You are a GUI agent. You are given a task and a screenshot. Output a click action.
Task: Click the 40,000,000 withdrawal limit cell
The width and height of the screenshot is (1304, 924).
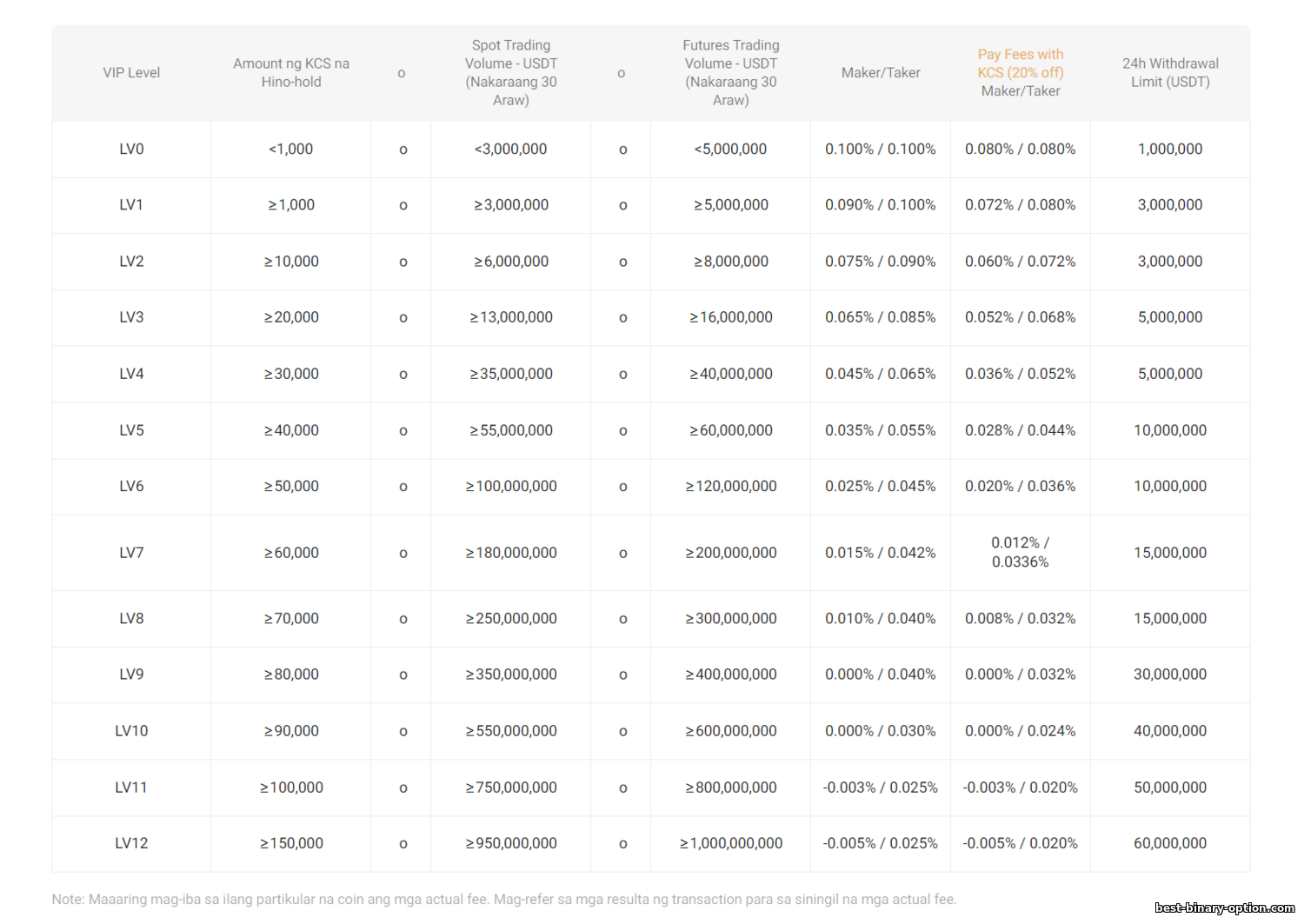coord(1170,731)
